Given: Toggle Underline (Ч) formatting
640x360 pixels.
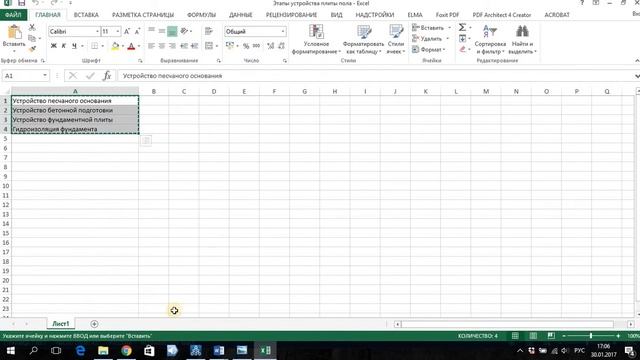Looking at the screenshot, I should 74,46.
